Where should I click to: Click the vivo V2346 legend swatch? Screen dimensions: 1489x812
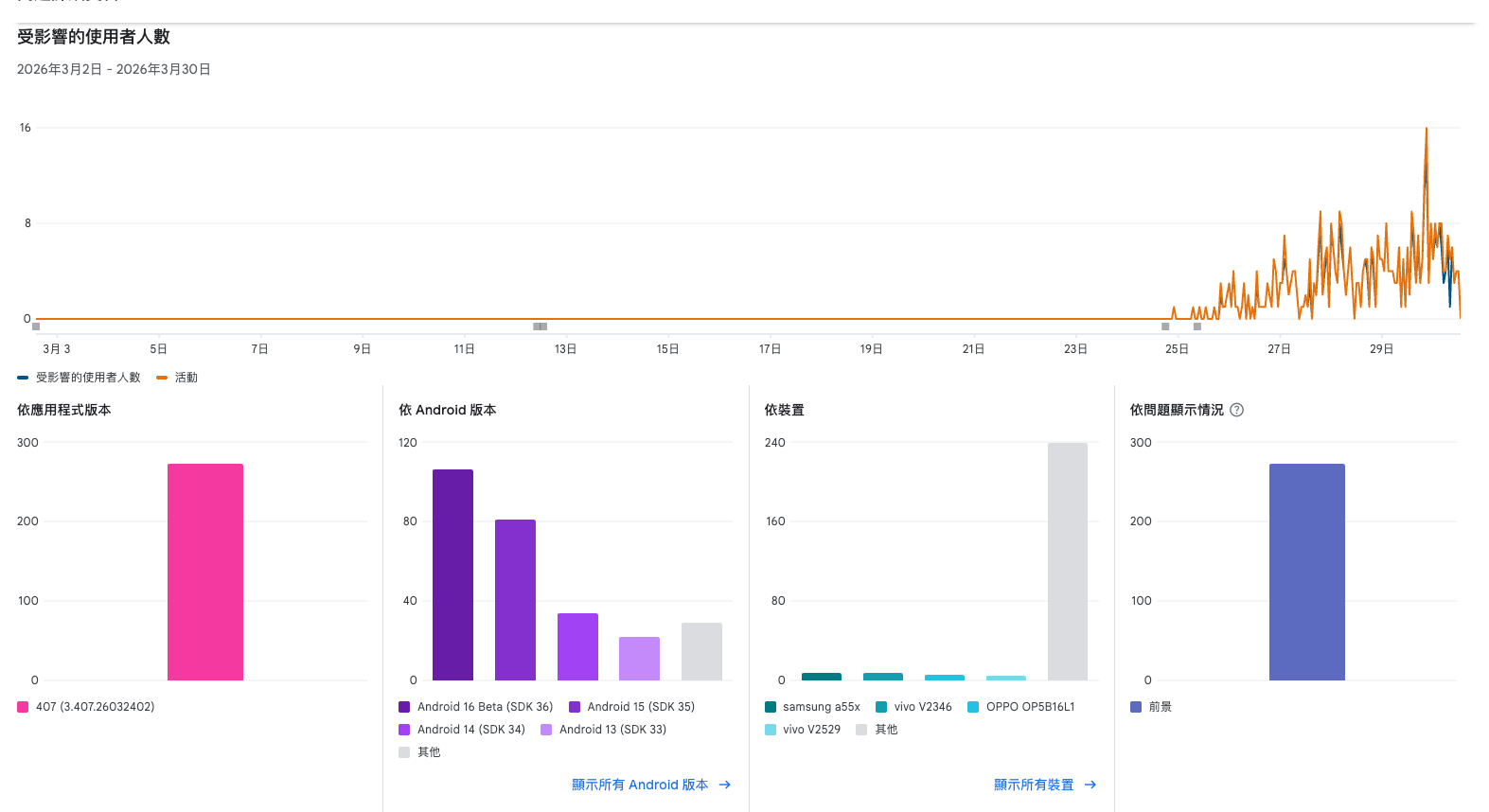[x=881, y=707]
